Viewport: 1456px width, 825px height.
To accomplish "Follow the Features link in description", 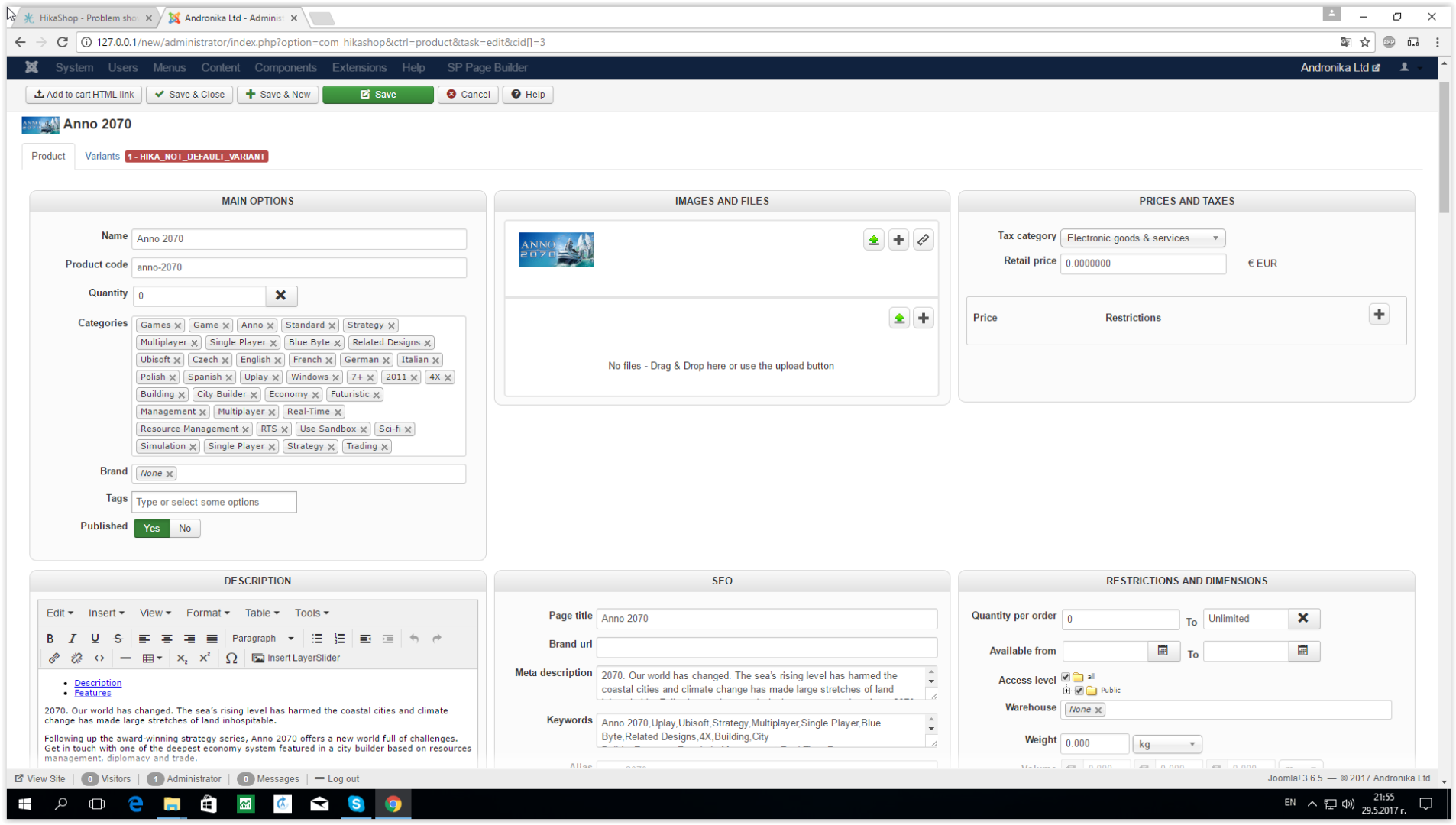I will tap(92, 693).
